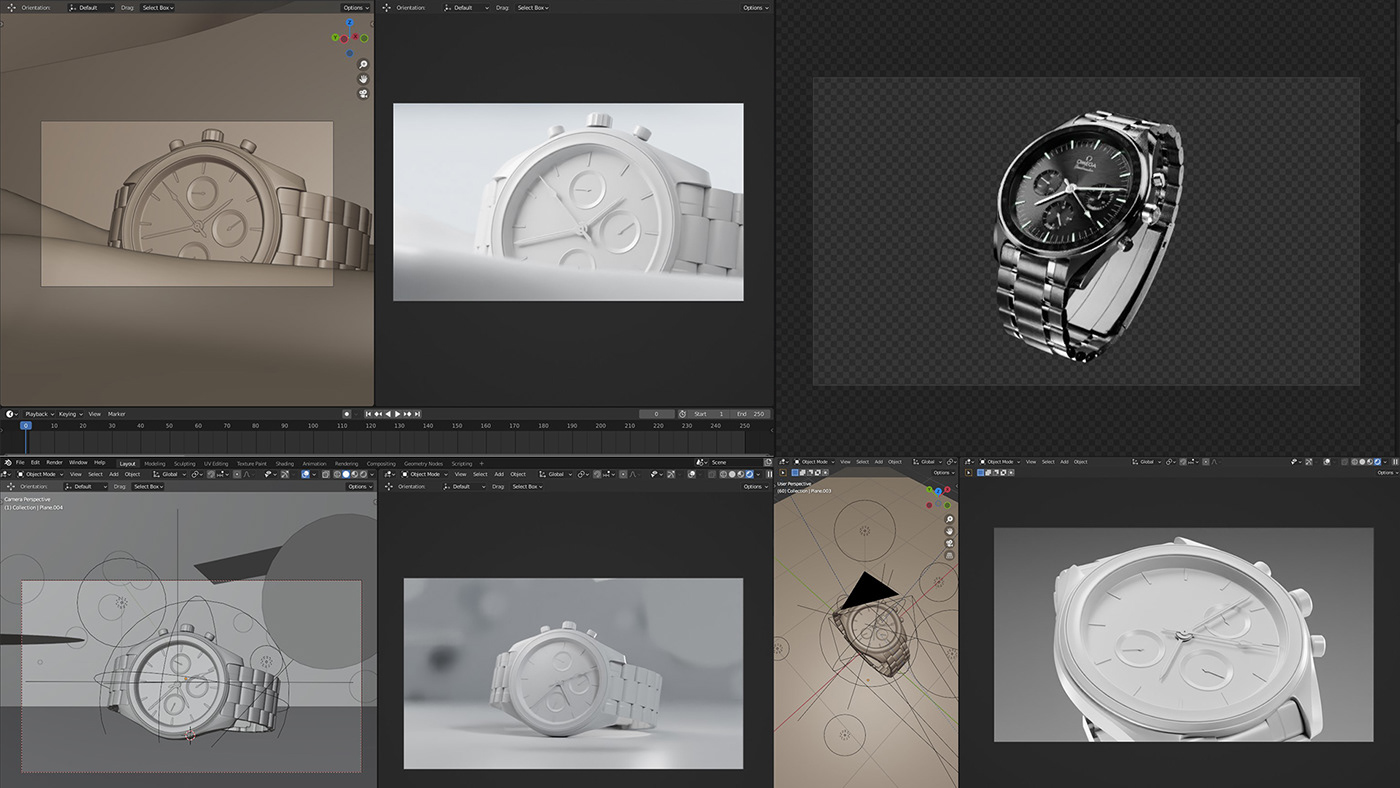Click the camera view icon in the top-left viewport
Viewport: 1400px width, 788px height.
point(363,93)
